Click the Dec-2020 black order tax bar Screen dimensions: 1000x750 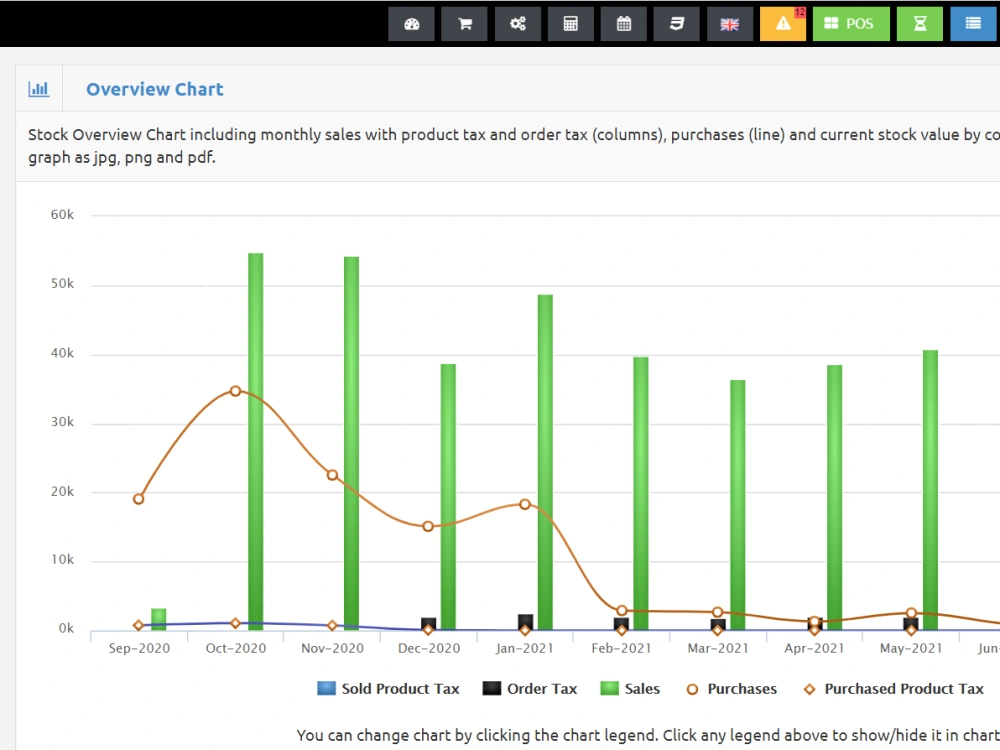click(x=429, y=624)
